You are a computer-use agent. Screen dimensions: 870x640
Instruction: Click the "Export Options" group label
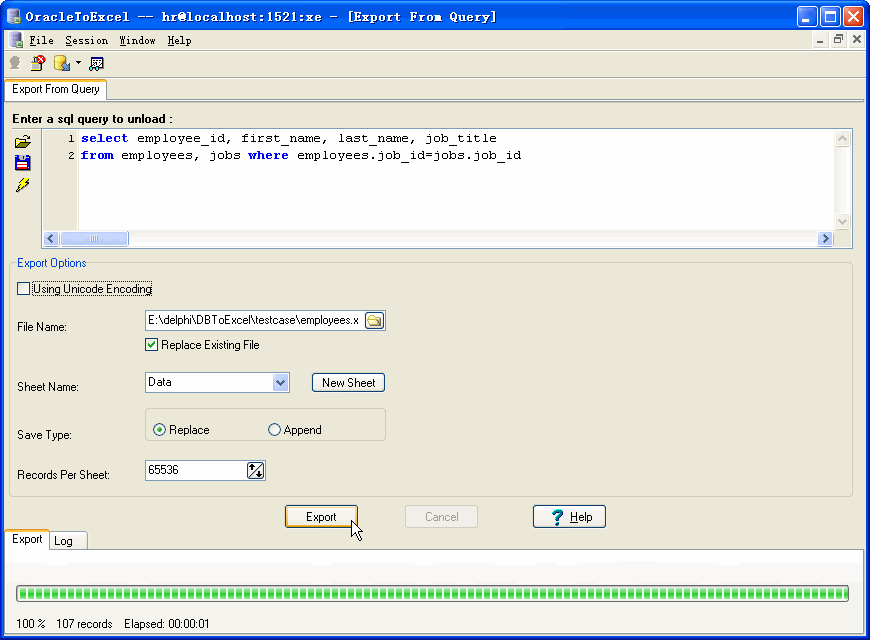pyautogui.click(x=52, y=263)
